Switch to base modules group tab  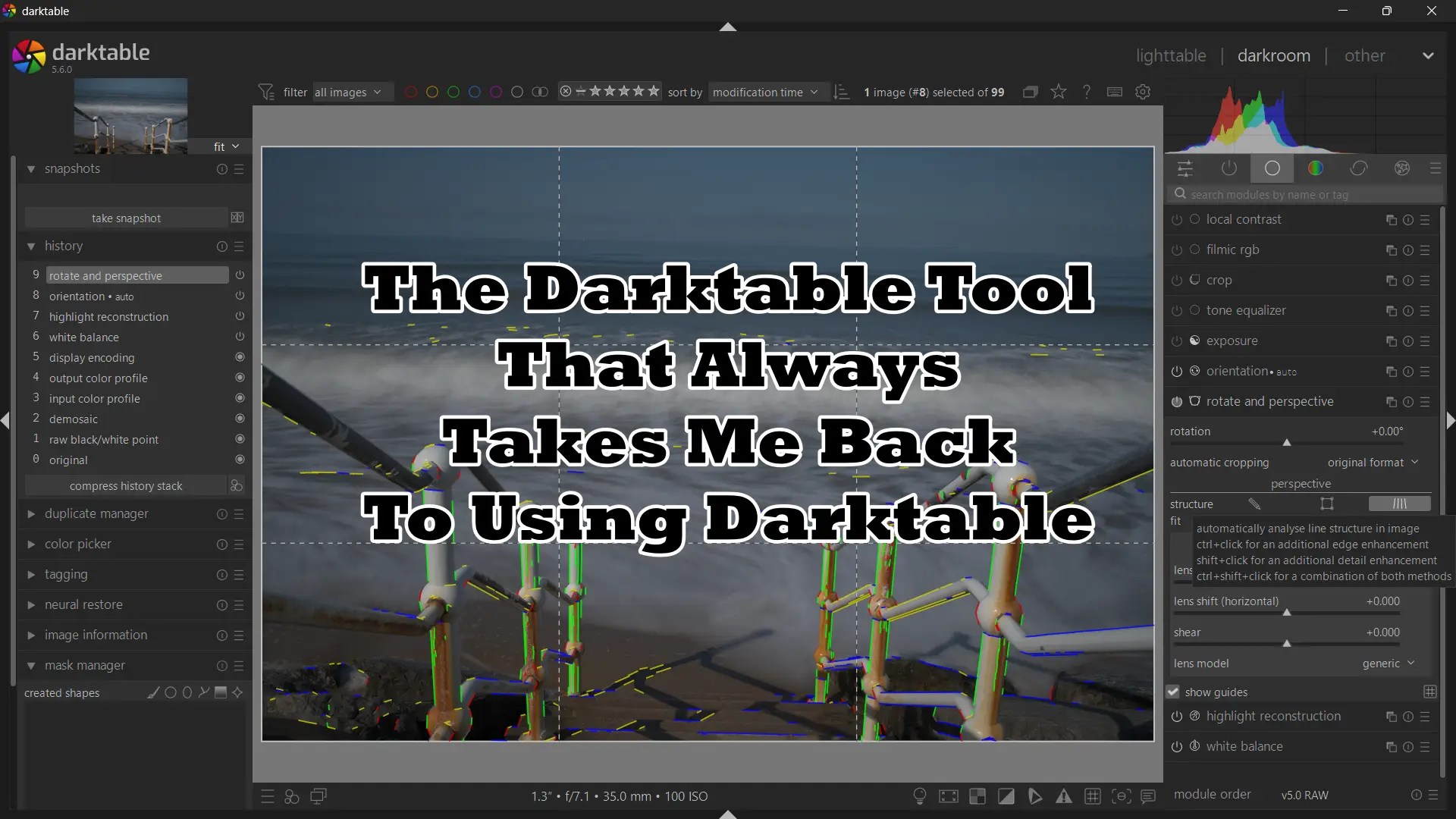1272,168
